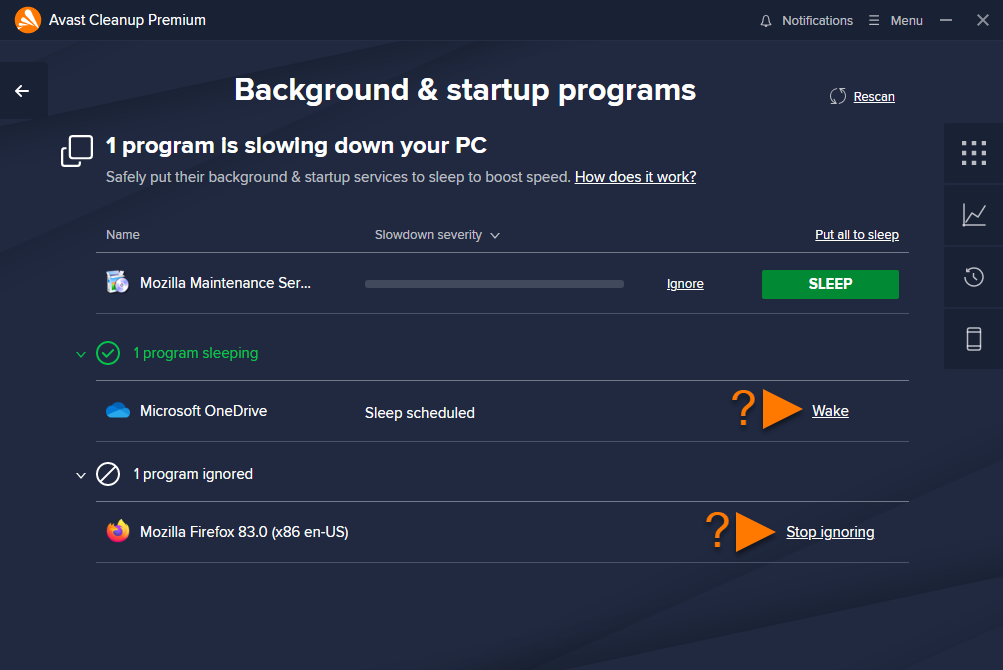Click 'Put all to sleep' link

point(857,235)
